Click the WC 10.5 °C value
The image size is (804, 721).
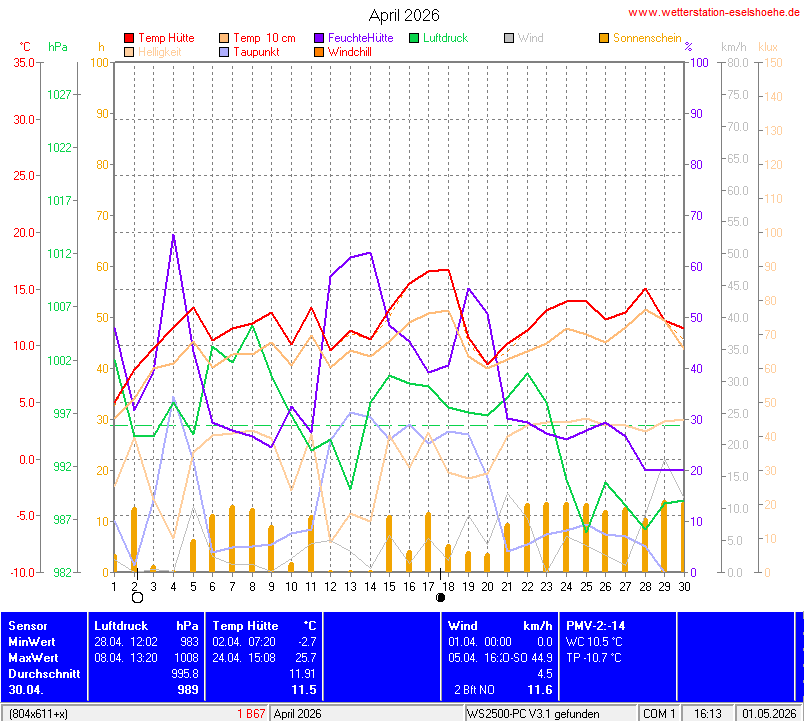[x=594, y=642]
